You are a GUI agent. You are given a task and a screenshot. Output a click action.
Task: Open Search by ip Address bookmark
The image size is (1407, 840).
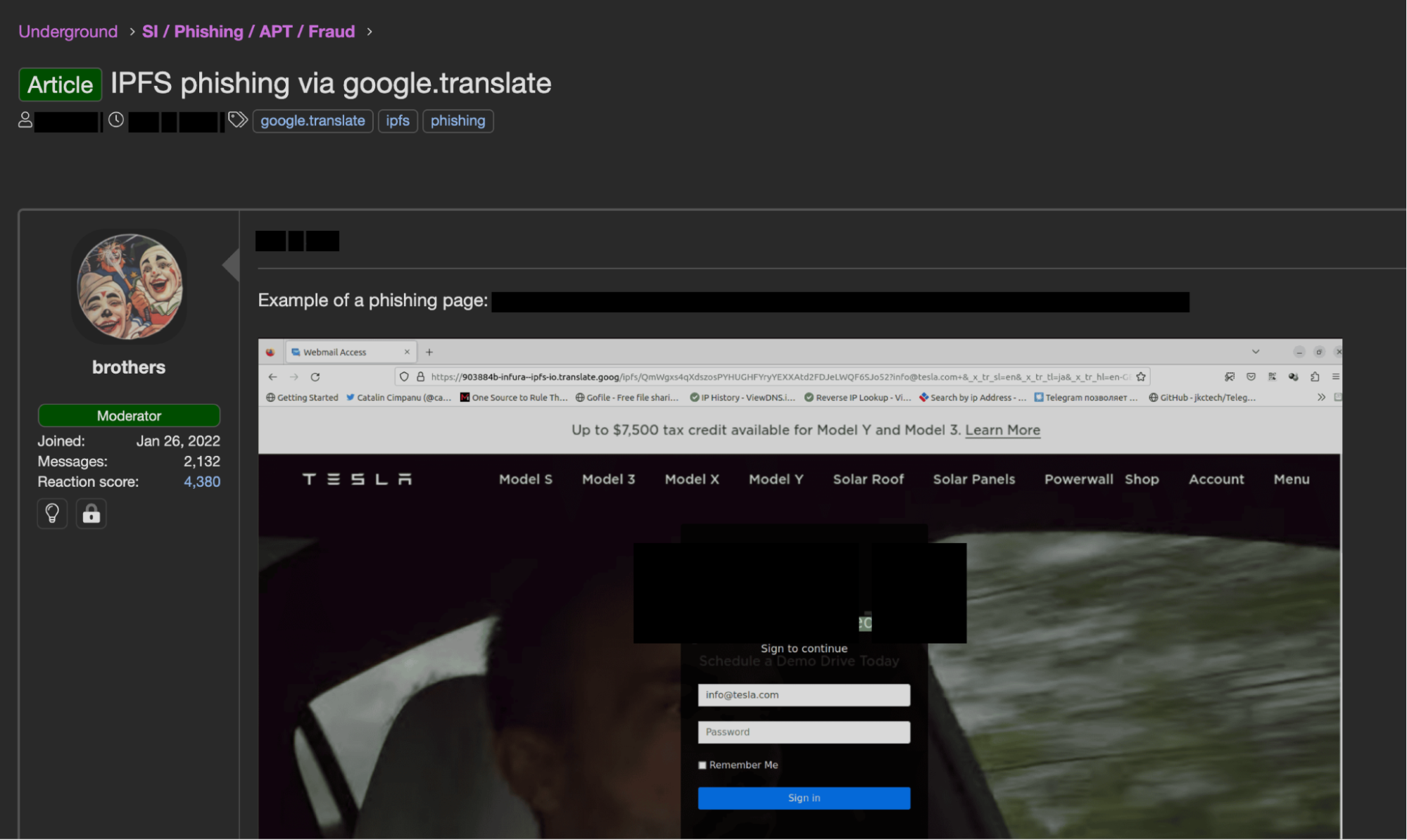[973, 397]
